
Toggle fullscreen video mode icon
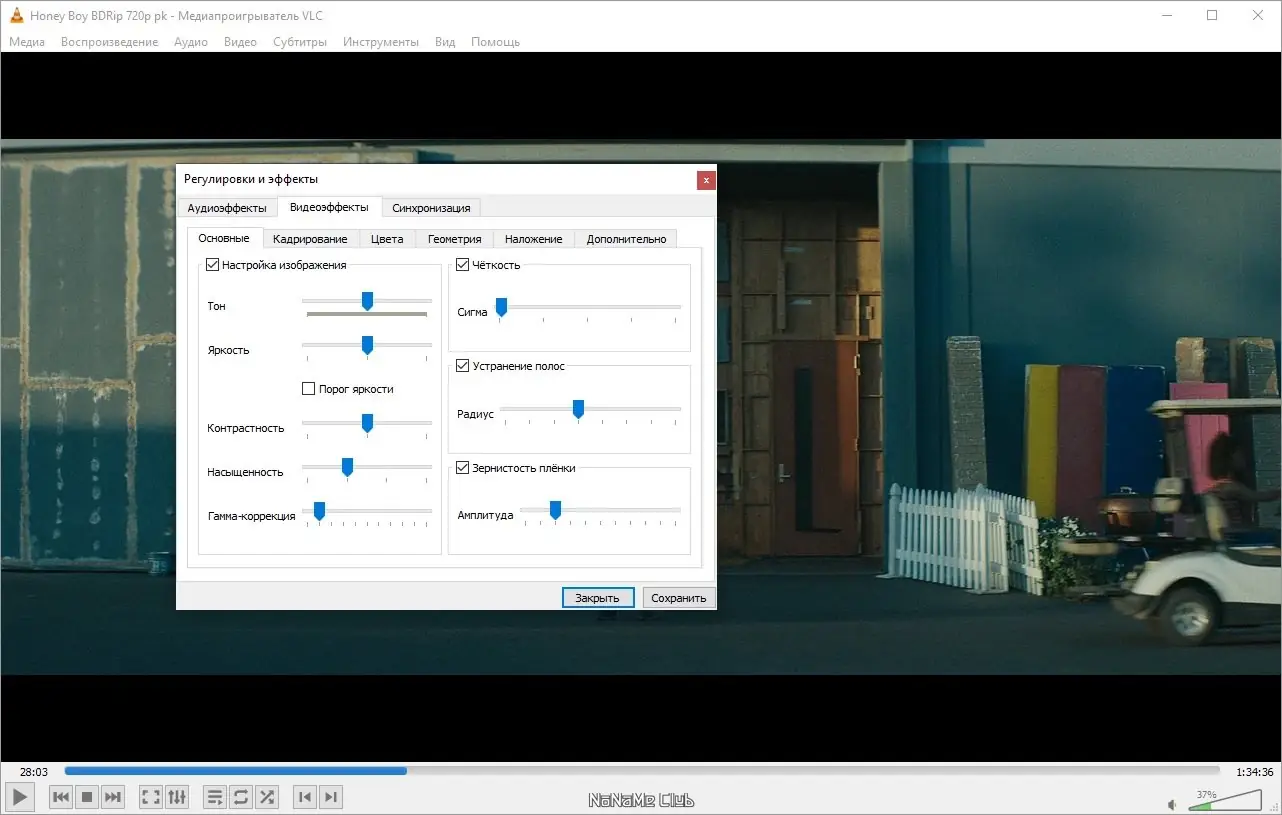[x=151, y=797]
